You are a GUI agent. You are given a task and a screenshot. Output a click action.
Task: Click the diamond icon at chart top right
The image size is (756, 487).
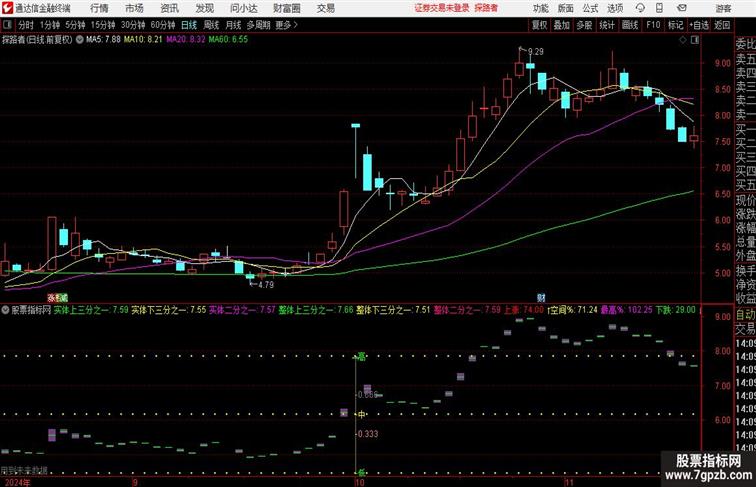coord(683,40)
